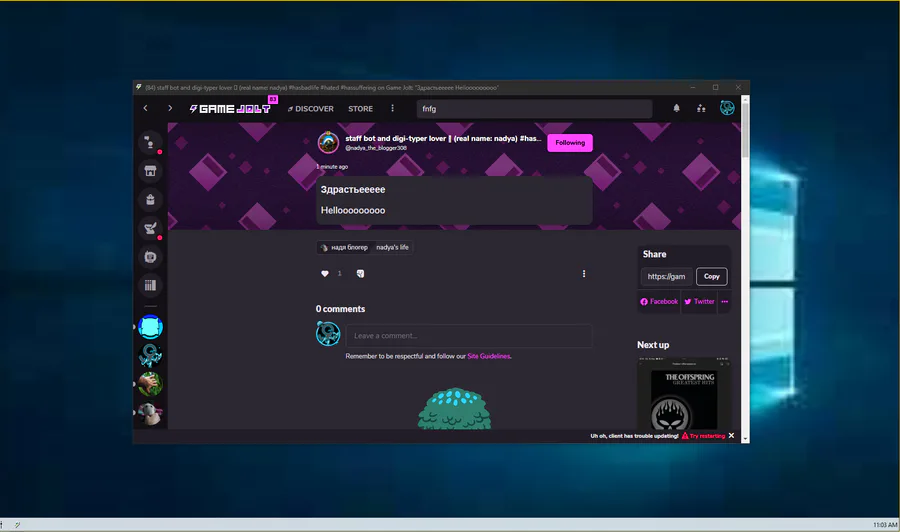900x532 pixels.
Task: Open staff bot and digi-typer lover profile name
Action: (443, 138)
